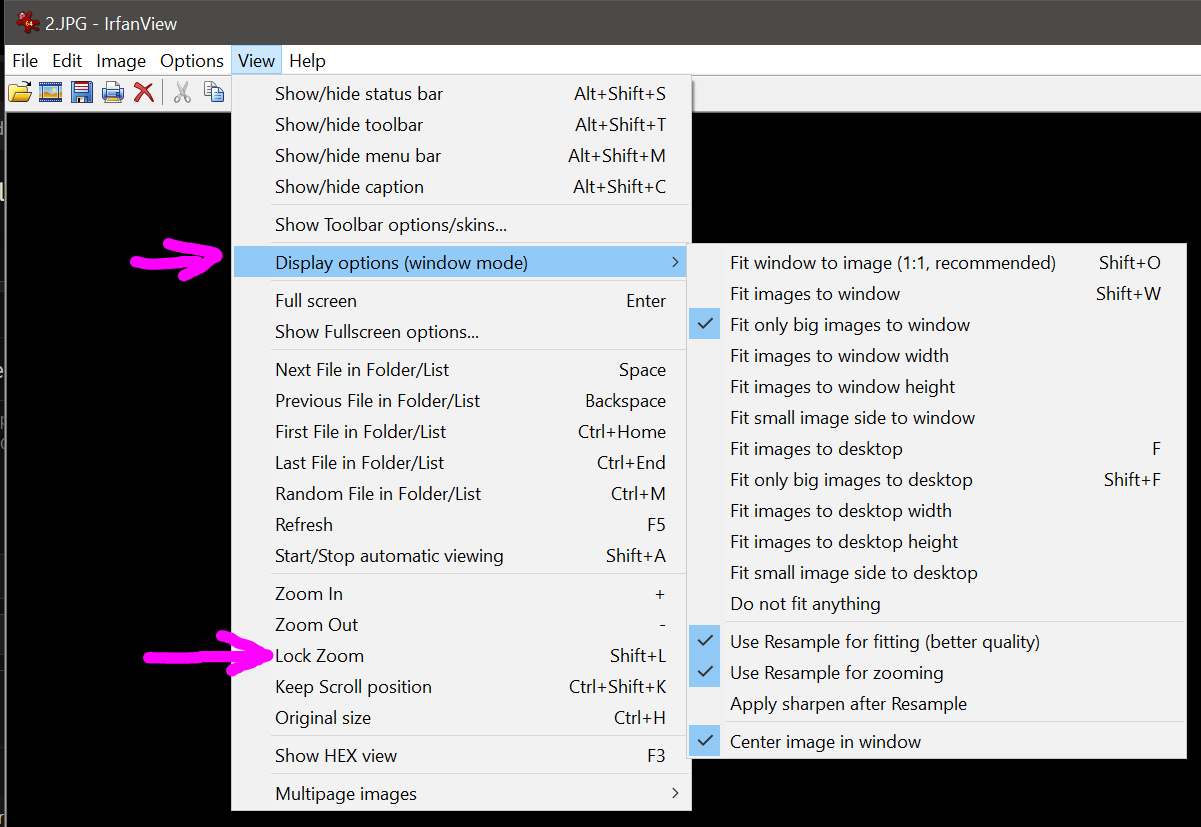Enable Apply sharpen after Resample
Screen dimensions: 1201x827
[937, 704]
